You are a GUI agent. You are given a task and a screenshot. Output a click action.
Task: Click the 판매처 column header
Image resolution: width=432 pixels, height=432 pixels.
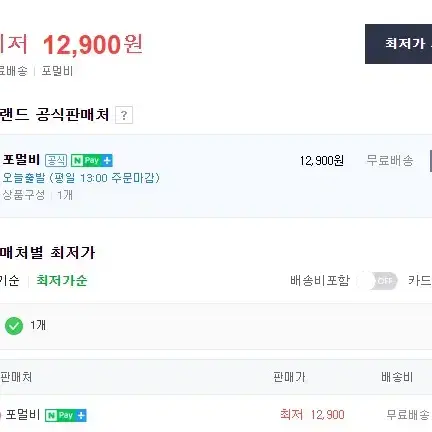[16, 377]
